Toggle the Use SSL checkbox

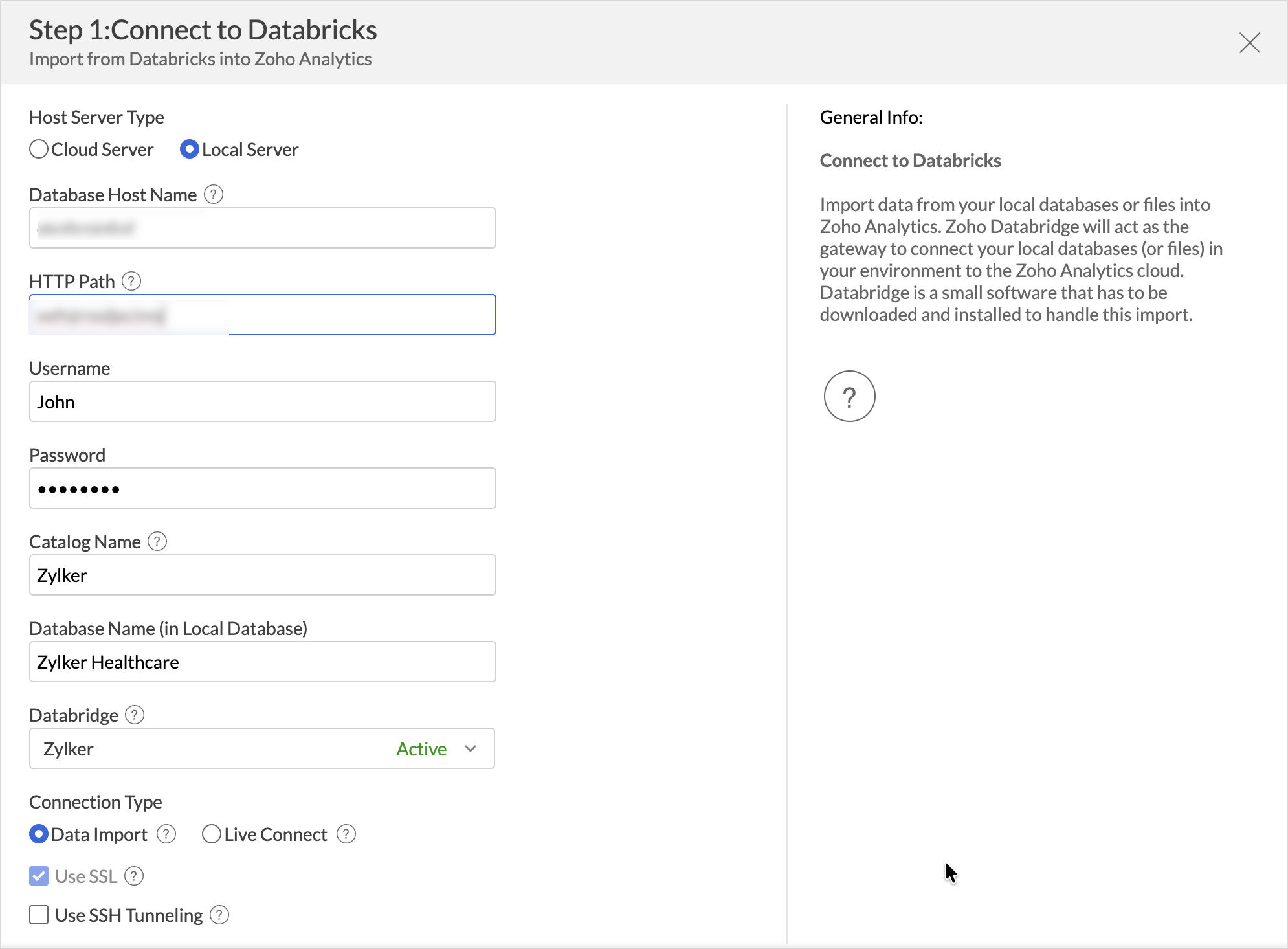click(39, 876)
